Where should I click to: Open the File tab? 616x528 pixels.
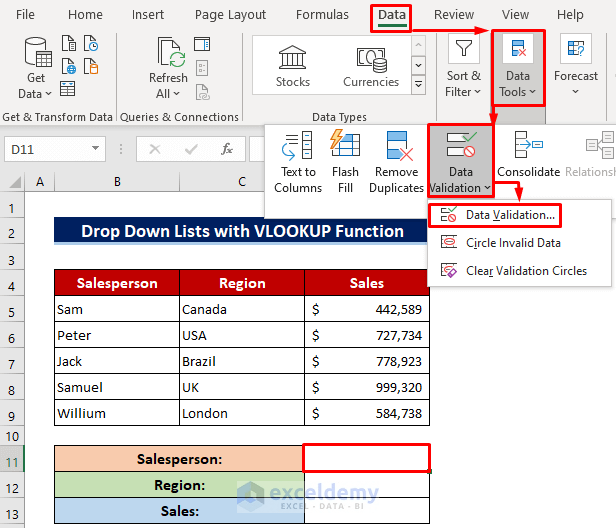point(25,15)
